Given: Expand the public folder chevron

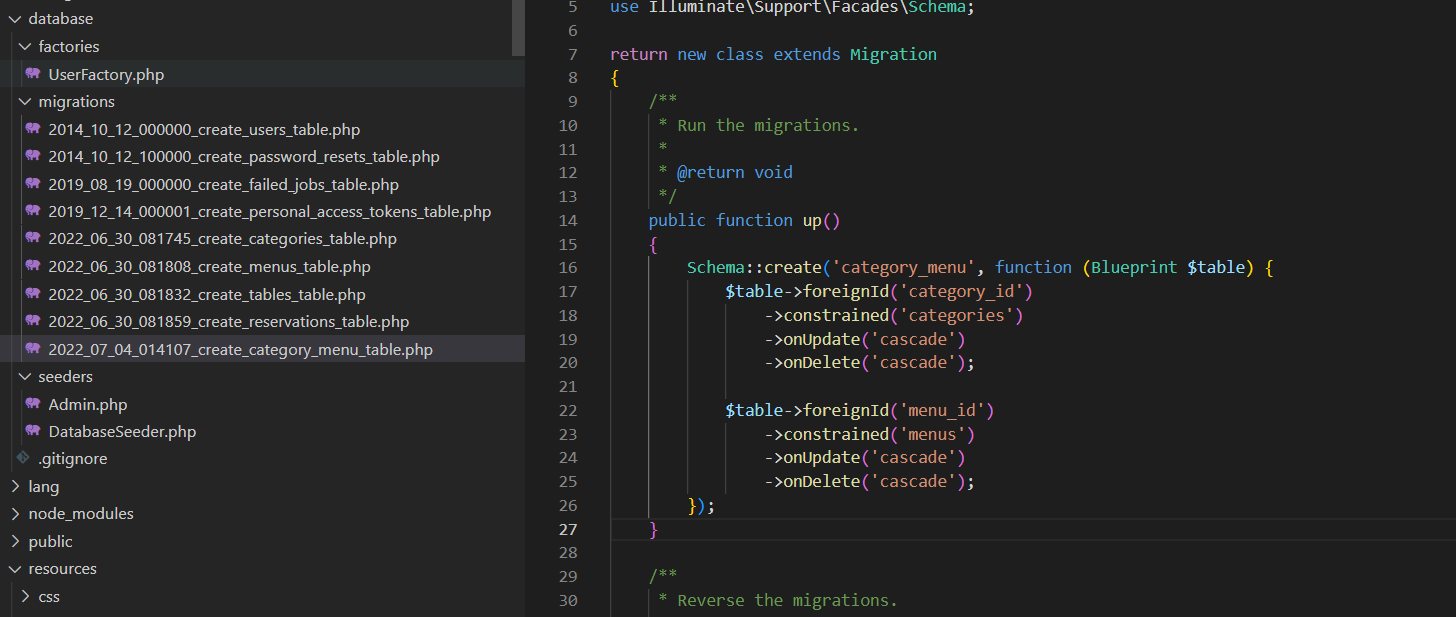Looking at the screenshot, I should [15, 542].
